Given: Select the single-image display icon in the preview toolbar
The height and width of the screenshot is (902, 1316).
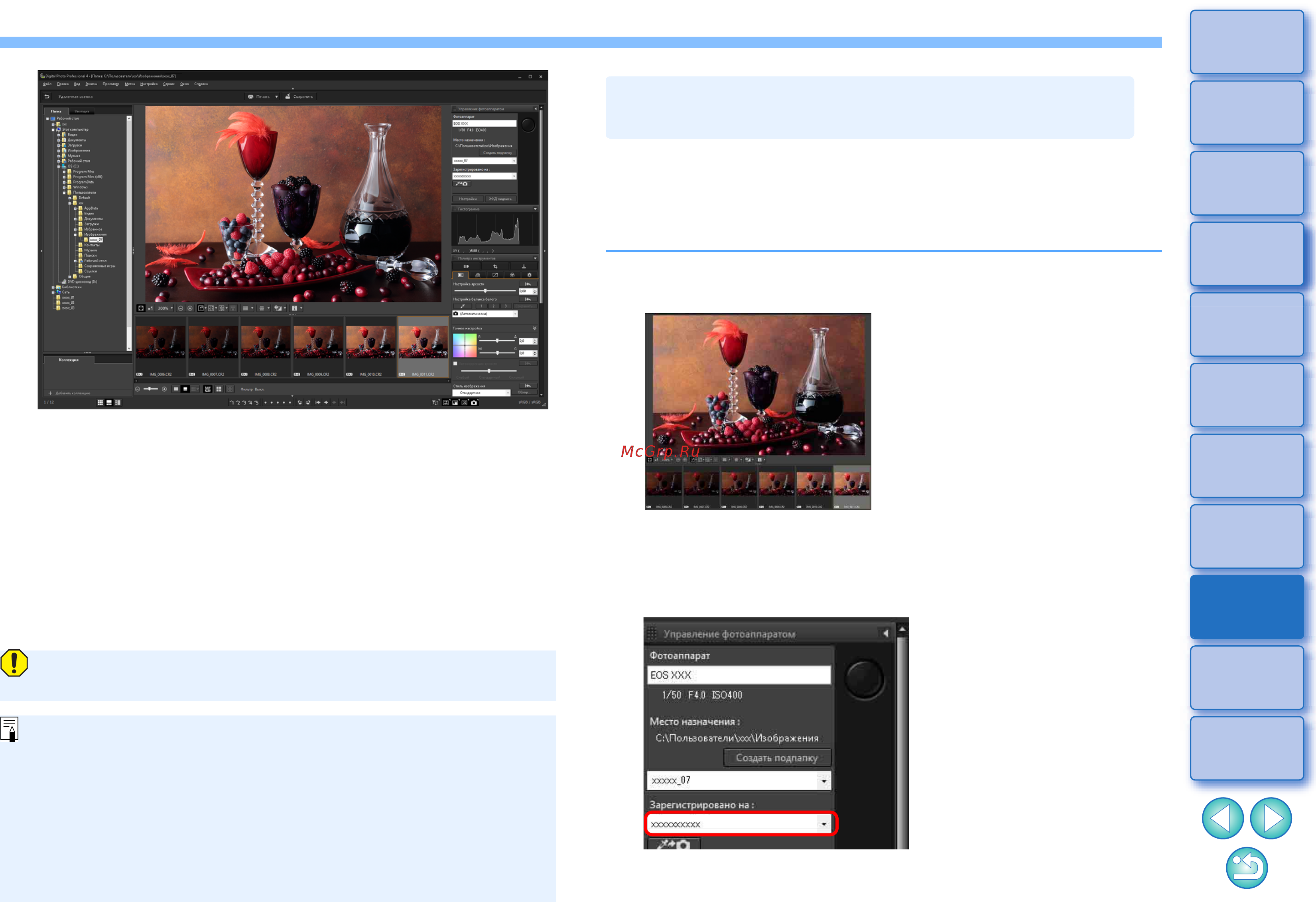Looking at the screenshot, I should (201, 309).
